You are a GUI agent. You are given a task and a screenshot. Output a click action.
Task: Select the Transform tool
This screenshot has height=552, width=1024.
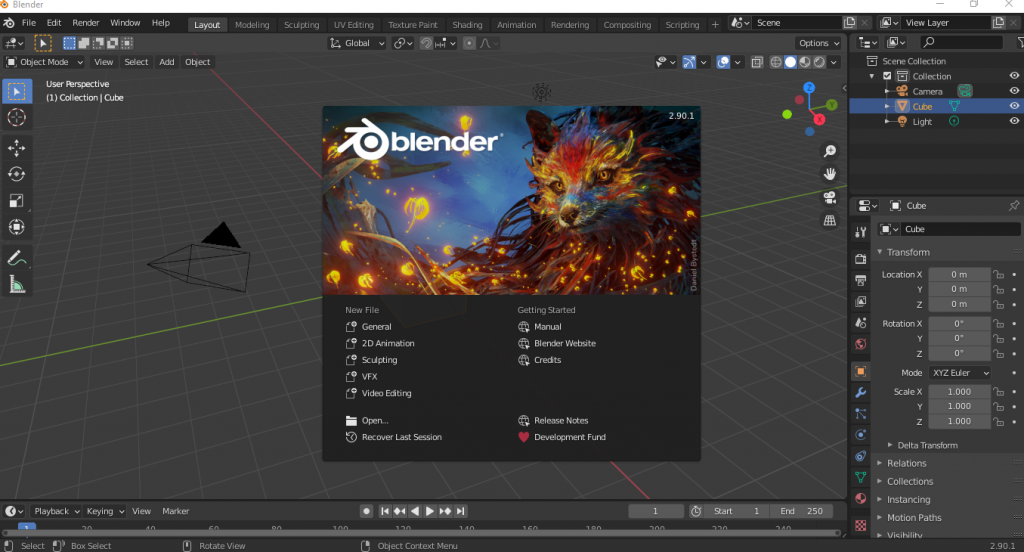click(17, 227)
